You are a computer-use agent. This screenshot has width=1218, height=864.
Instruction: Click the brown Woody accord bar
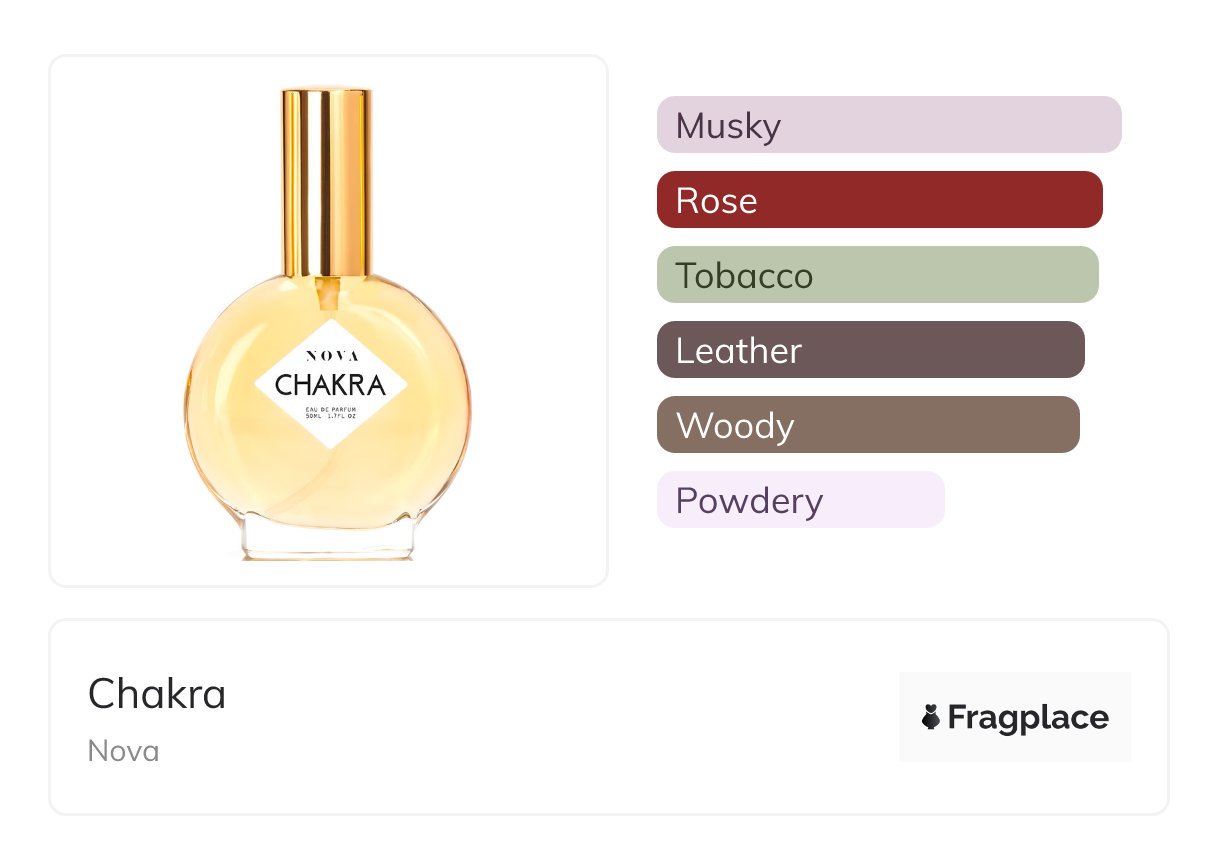(867, 425)
